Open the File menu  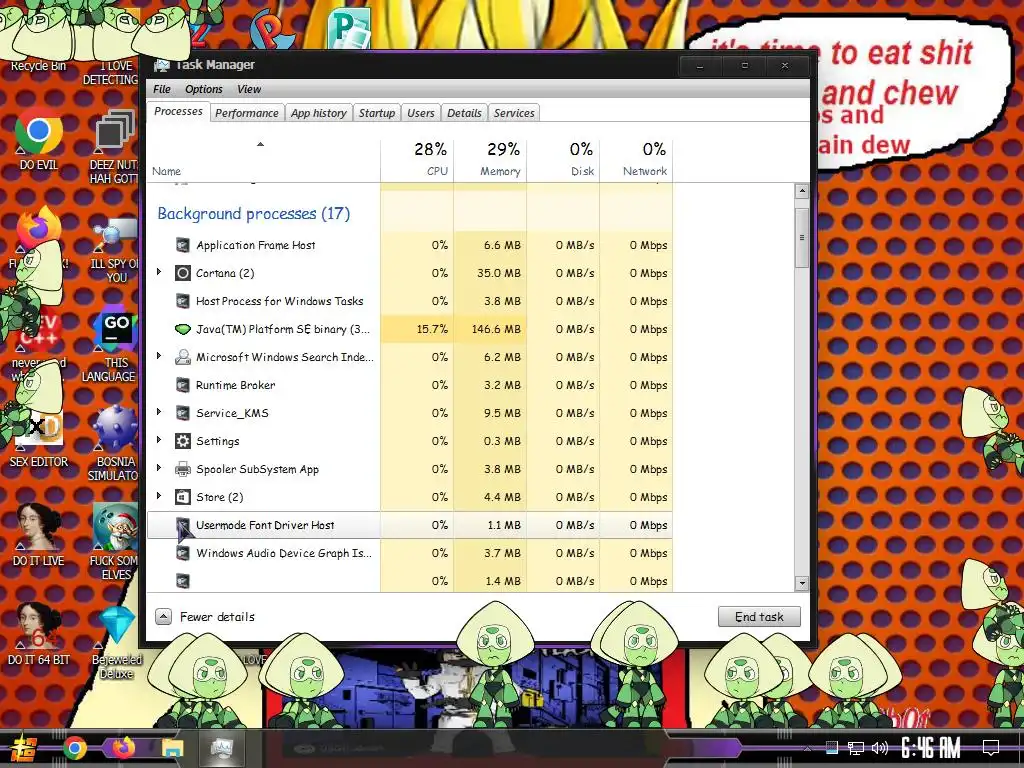pos(162,89)
